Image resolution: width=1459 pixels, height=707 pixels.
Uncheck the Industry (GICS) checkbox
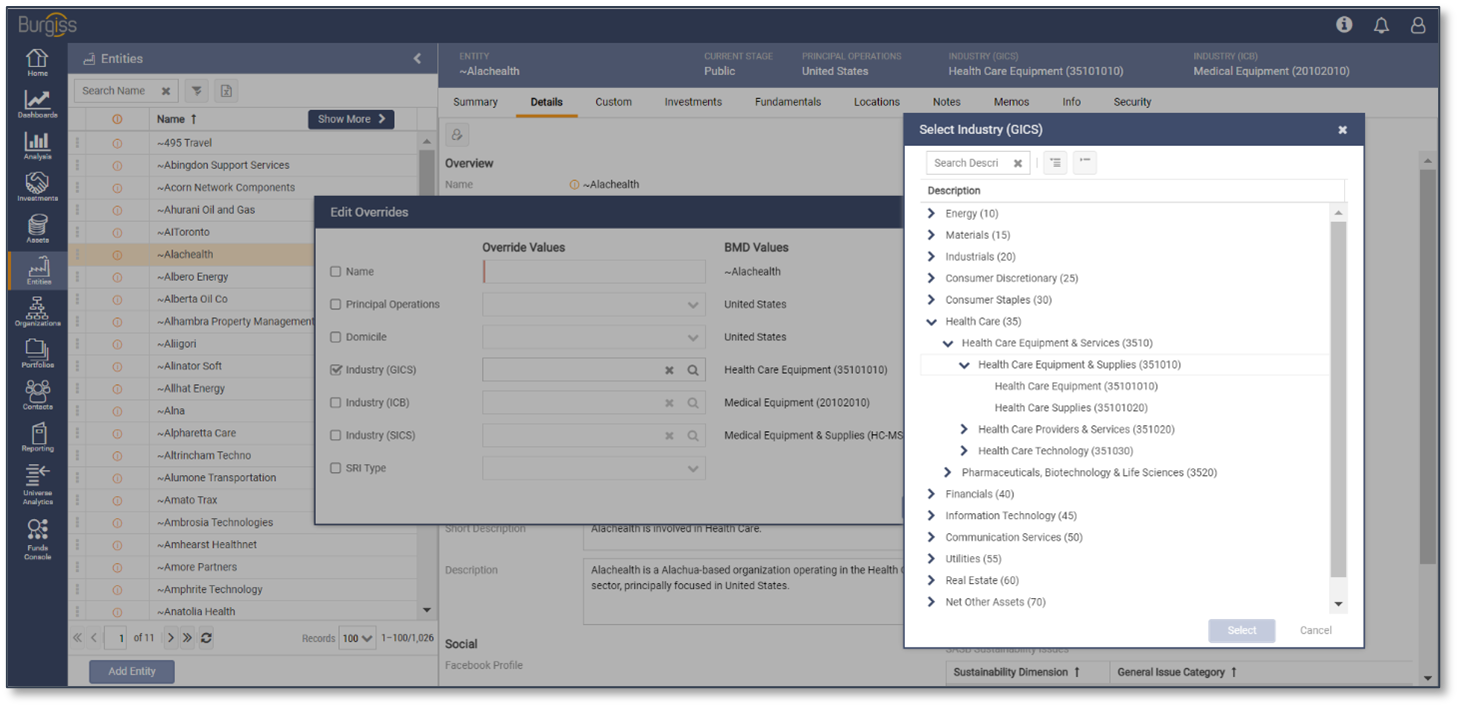(337, 370)
